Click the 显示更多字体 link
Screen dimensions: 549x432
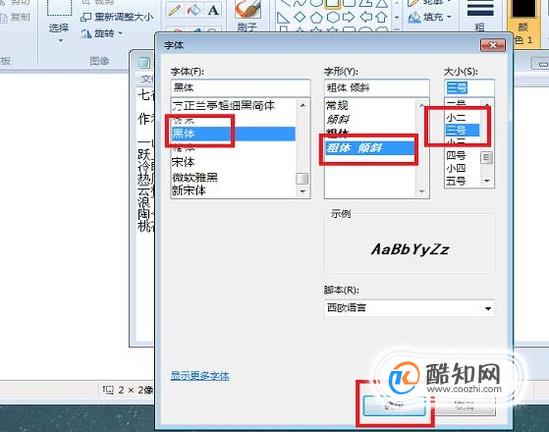(x=200, y=376)
